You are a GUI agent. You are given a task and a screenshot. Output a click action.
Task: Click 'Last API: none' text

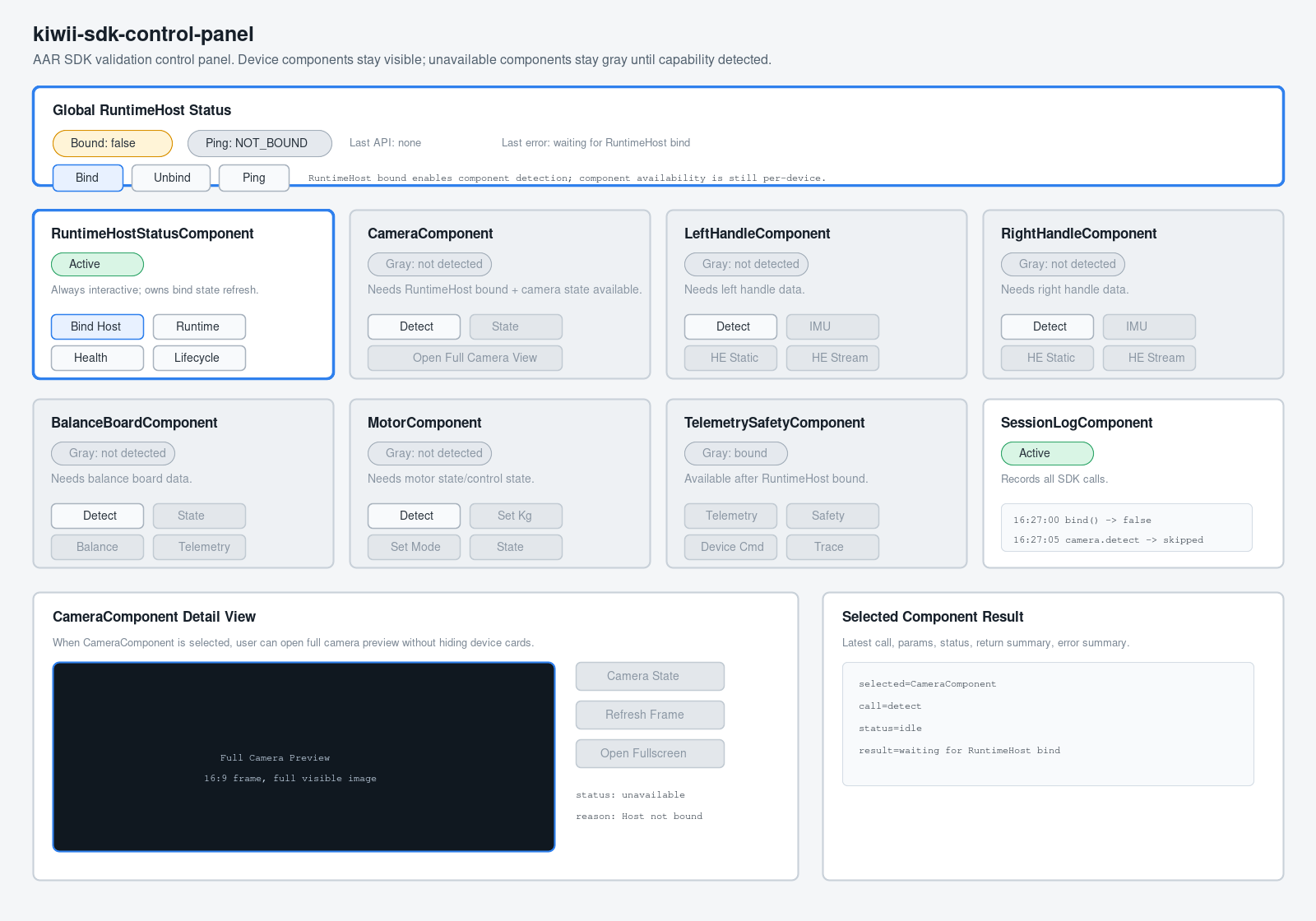pyautogui.click(x=385, y=142)
